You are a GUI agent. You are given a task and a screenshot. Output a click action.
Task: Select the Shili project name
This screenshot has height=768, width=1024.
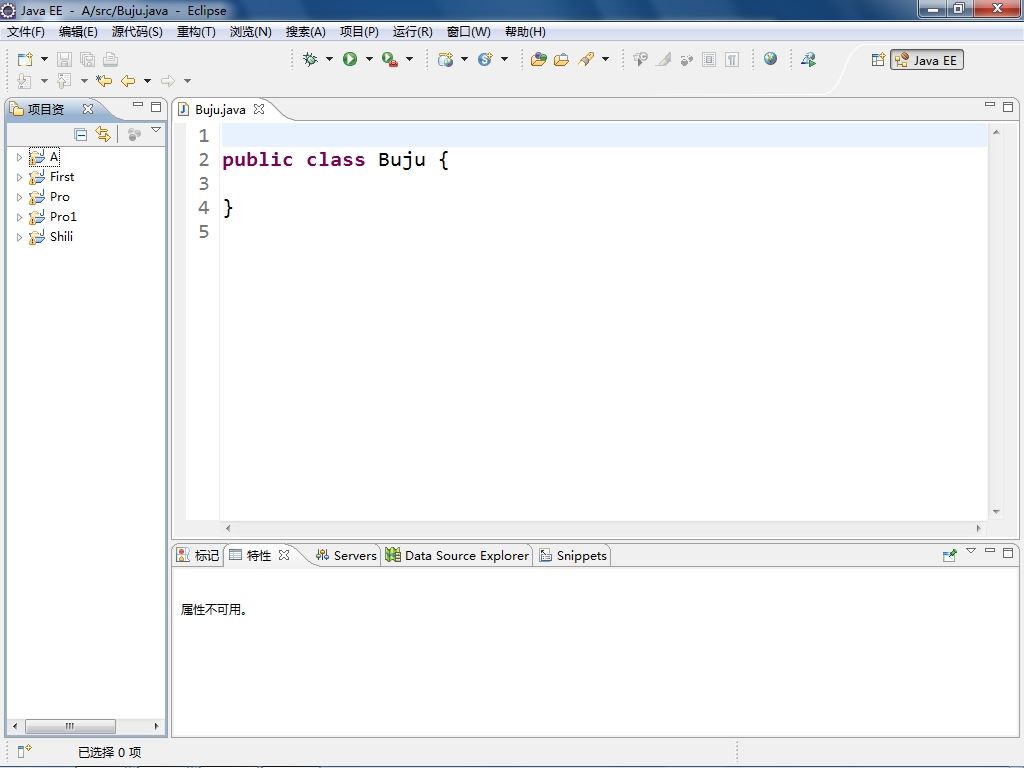pyautogui.click(x=61, y=236)
